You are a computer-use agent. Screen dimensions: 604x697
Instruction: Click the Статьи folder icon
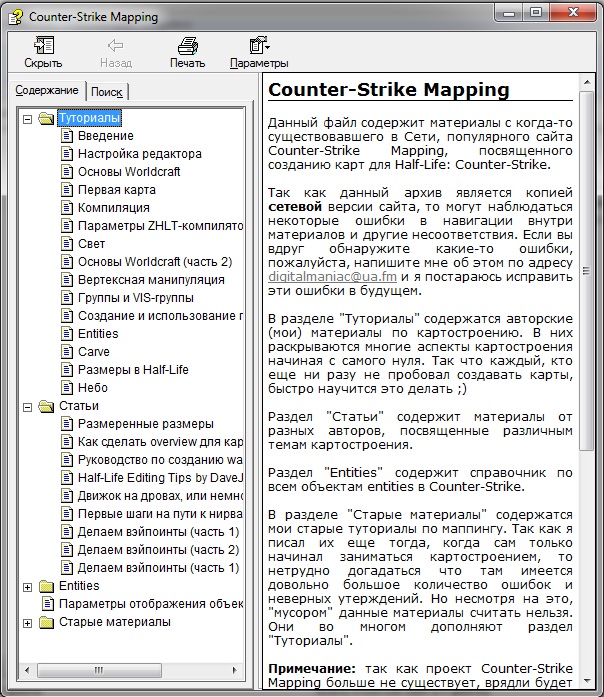point(46,406)
